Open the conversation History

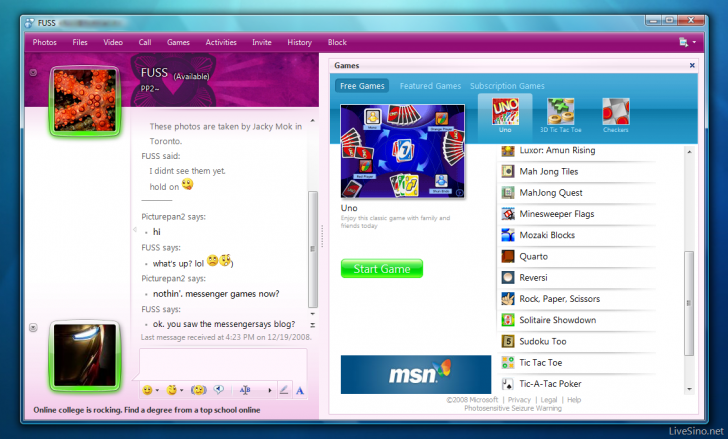tap(299, 42)
